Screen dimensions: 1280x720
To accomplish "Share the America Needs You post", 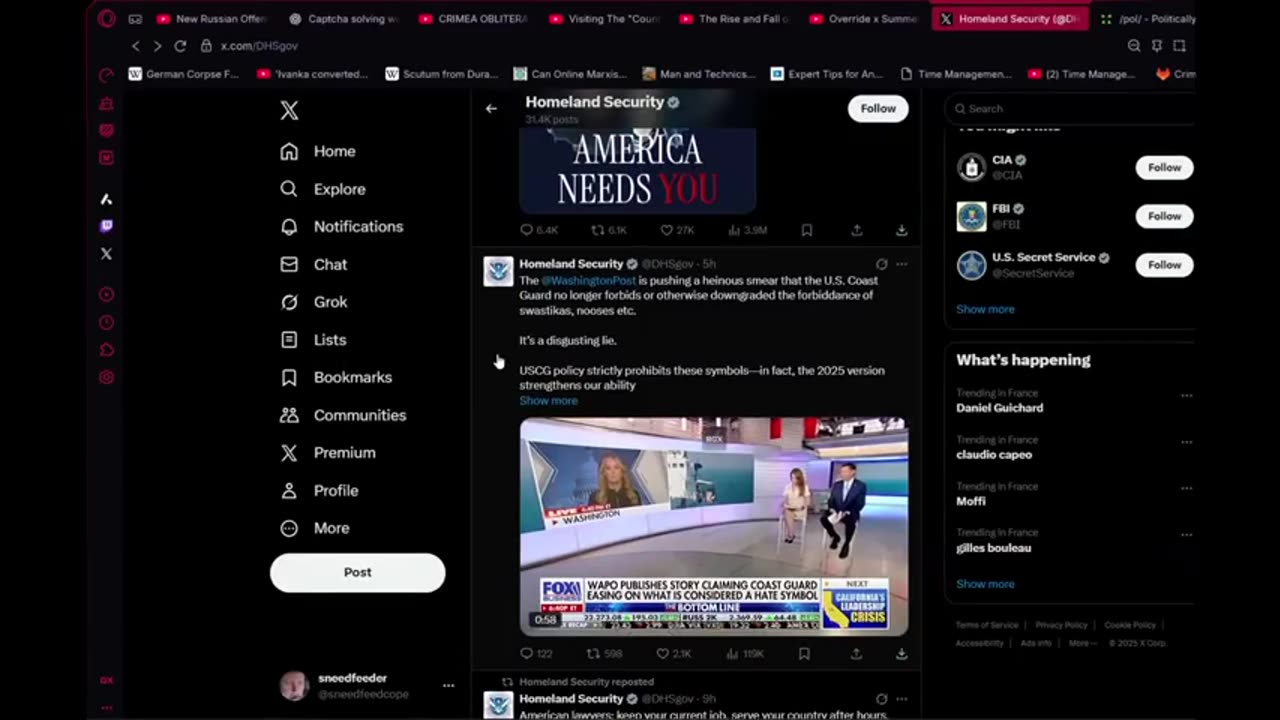I will [x=857, y=230].
